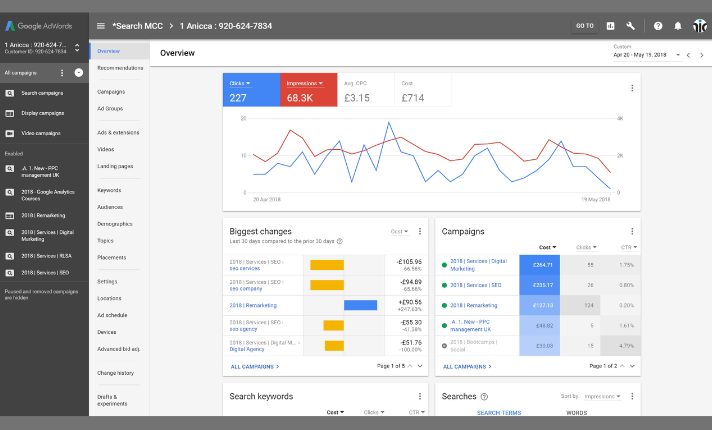Screen dimensions: 712x430
Task: Open the wrench tools menu
Action: coord(631,26)
